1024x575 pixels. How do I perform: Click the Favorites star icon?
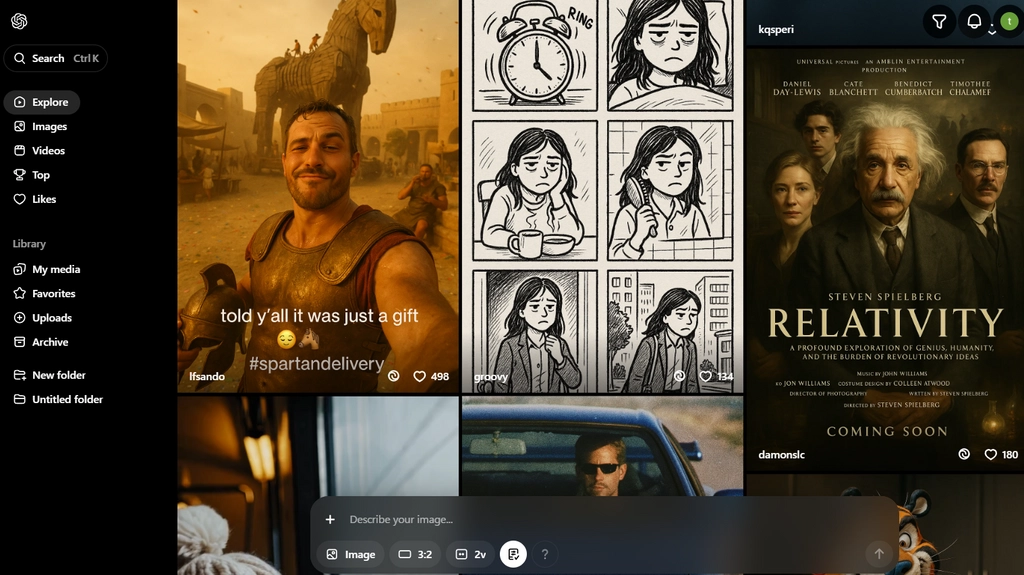coord(20,293)
